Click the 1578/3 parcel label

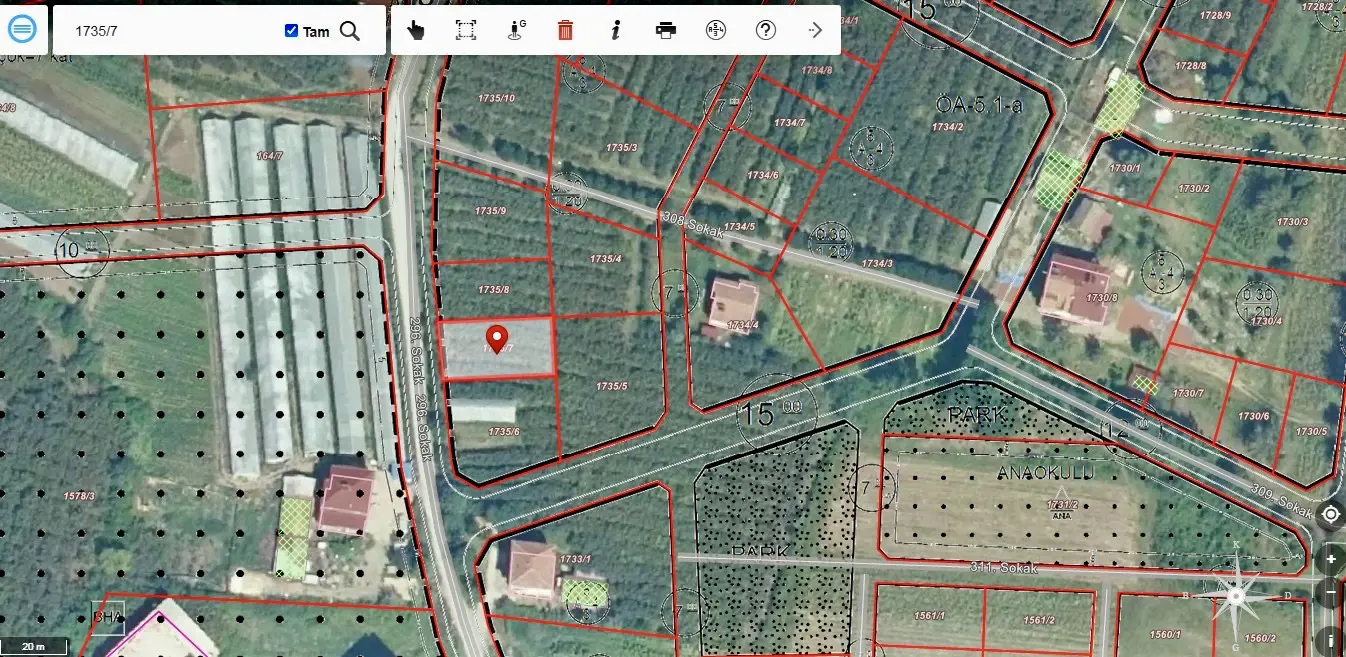[79, 496]
